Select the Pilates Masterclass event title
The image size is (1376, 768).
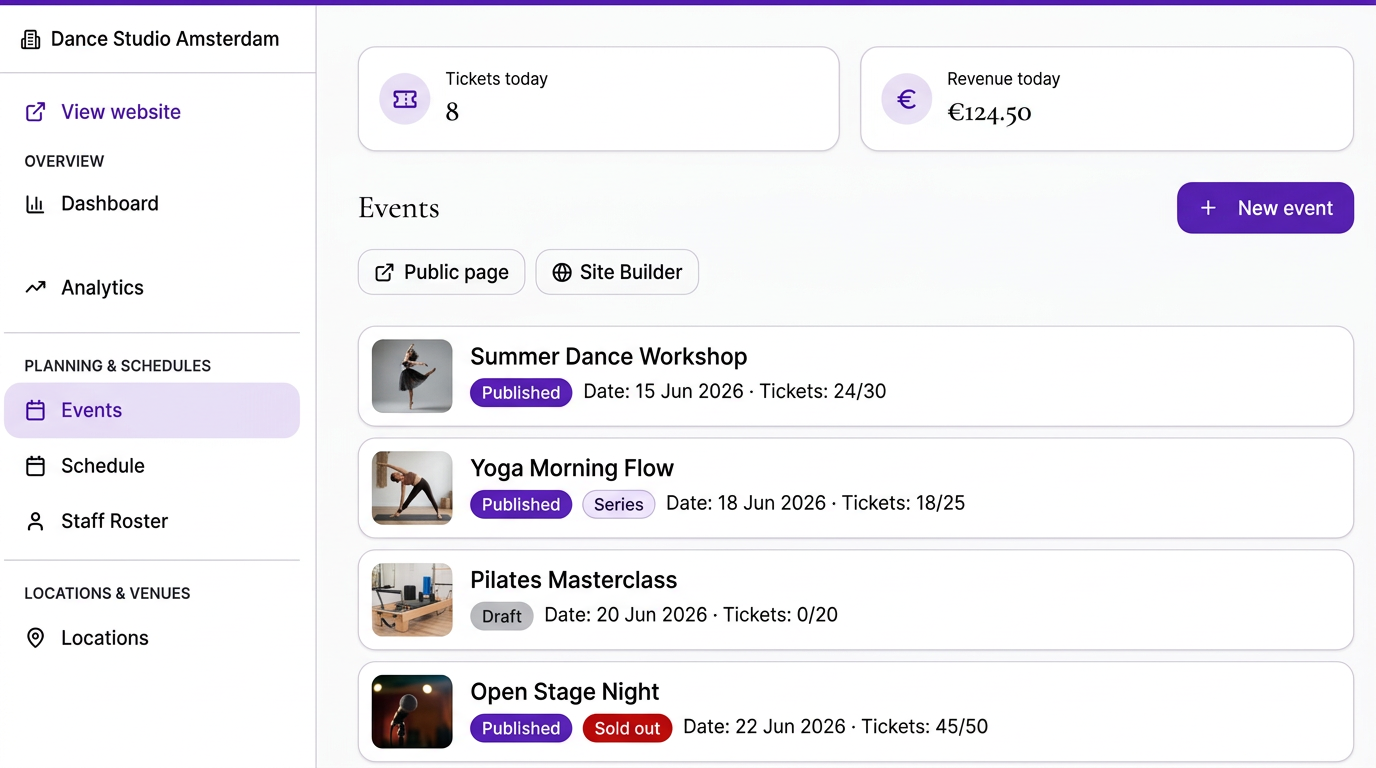[x=573, y=580]
